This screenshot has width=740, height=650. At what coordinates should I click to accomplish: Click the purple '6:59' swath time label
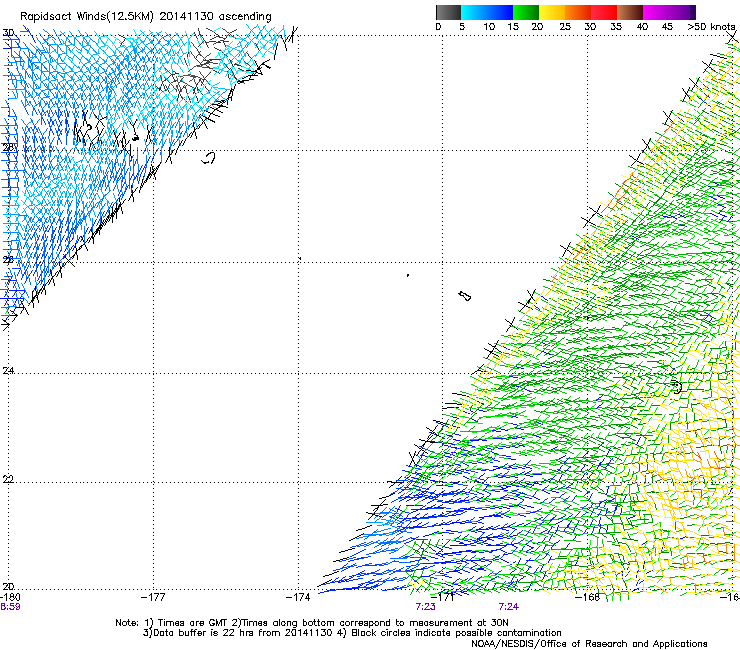[10, 607]
